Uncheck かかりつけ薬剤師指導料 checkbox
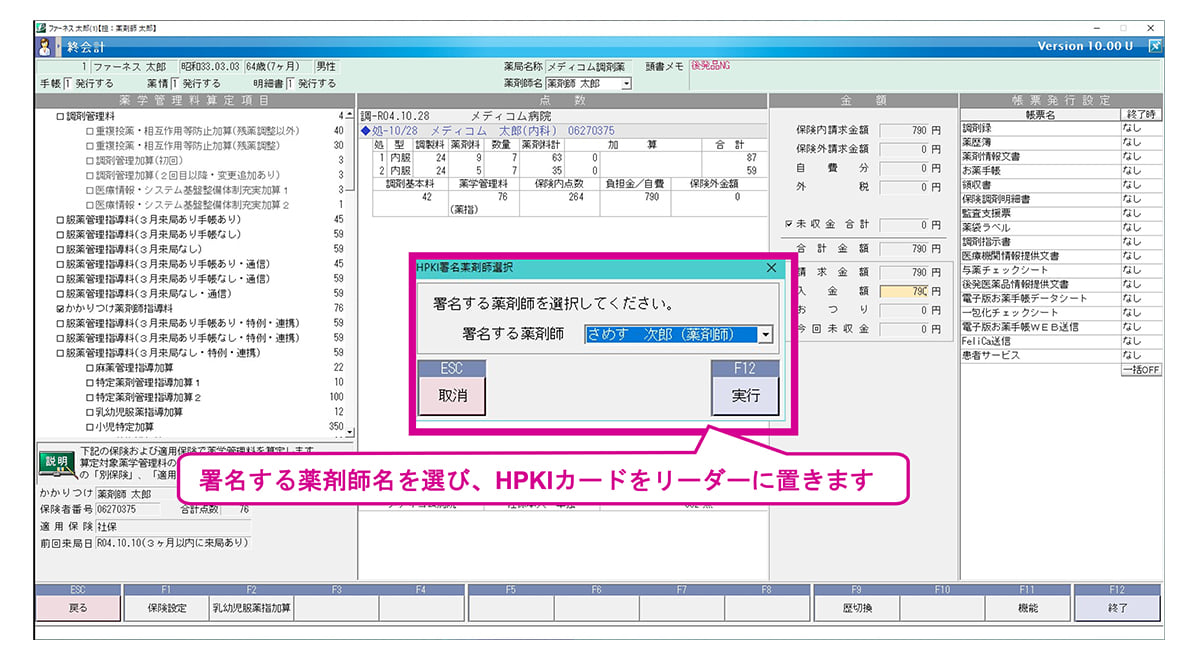The height and width of the screenshot is (660, 1200). pyautogui.click(x=59, y=310)
